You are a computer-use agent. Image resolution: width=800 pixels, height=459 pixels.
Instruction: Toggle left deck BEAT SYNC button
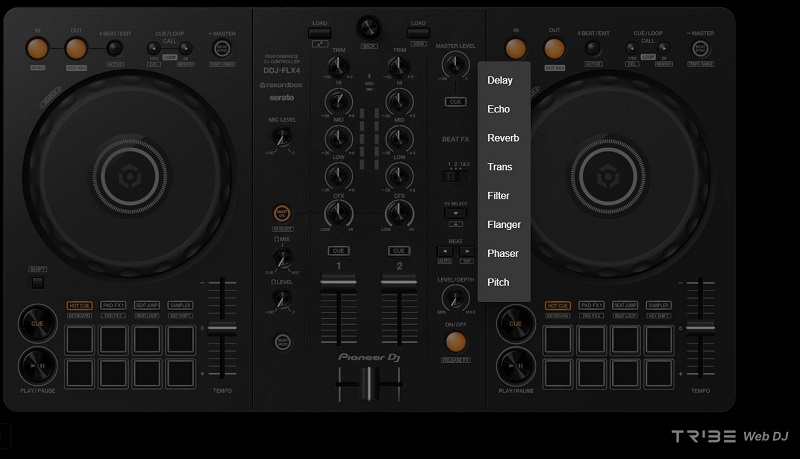click(222, 49)
